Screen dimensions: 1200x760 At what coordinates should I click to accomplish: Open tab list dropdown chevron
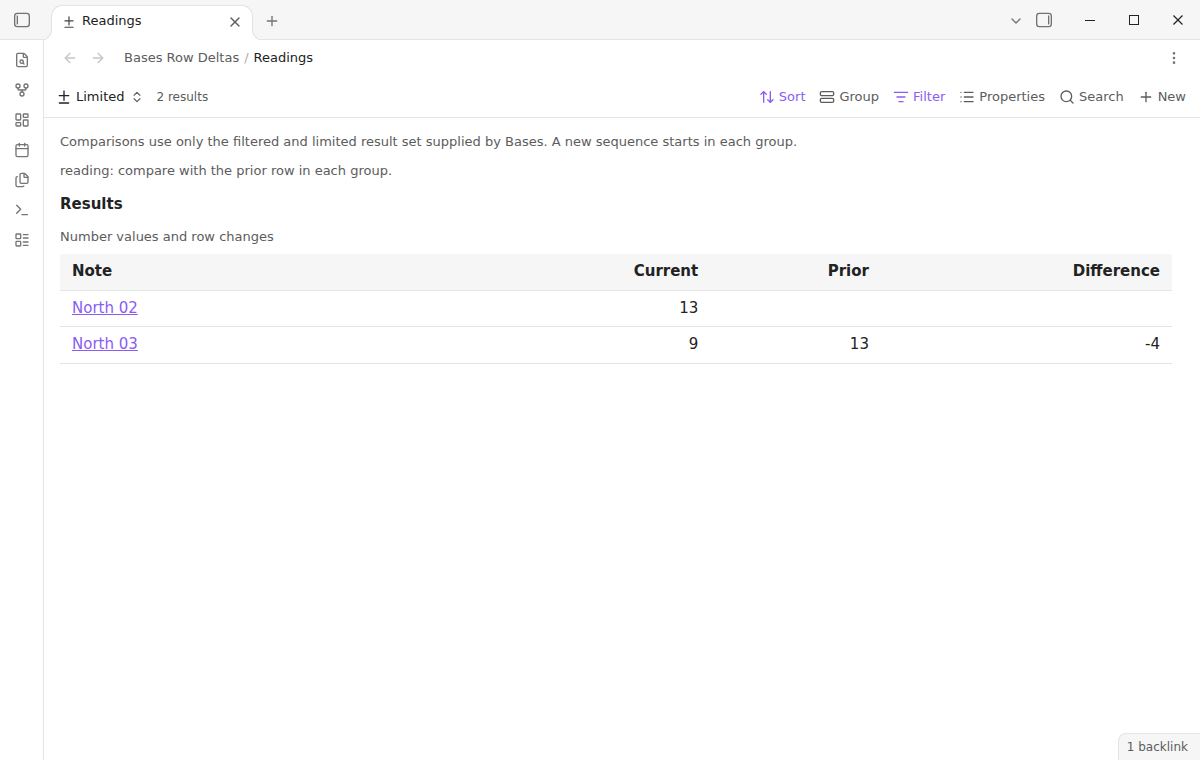click(1016, 20)
